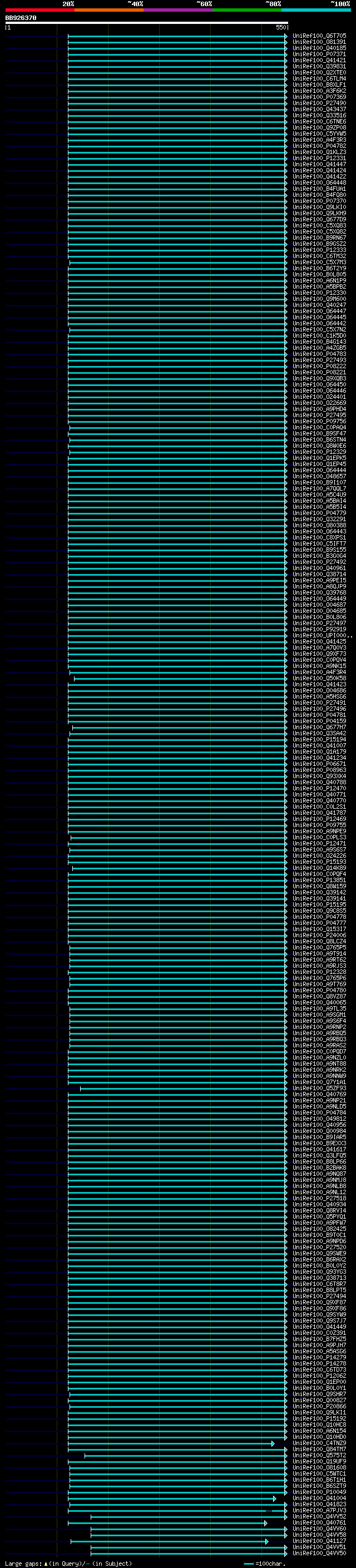Click the 'Large gaps' legend text
Image resolution: width=356 pixels, height=1568 pixels.
tap(23, 1564)
